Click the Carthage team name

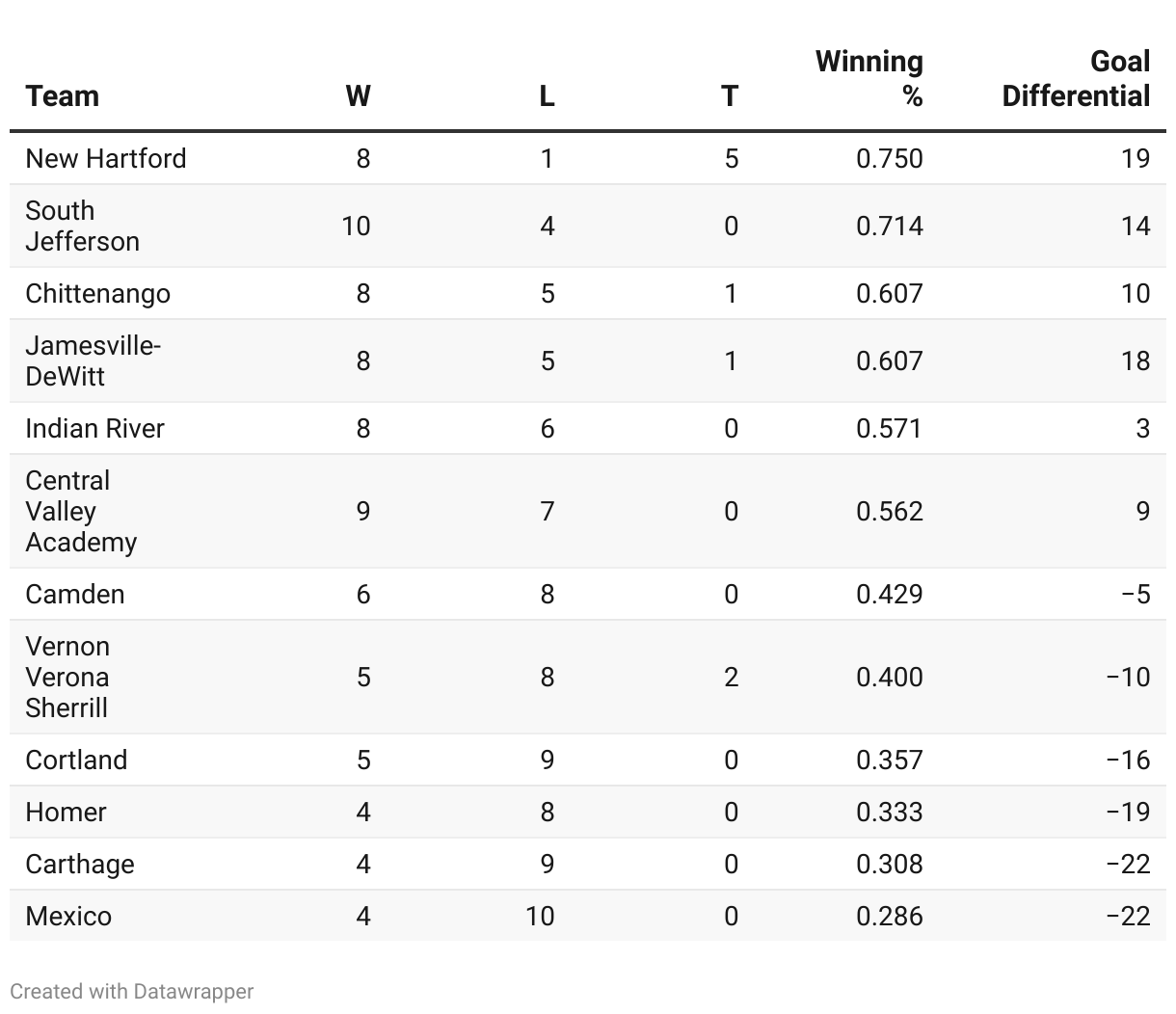pos(80,864)
